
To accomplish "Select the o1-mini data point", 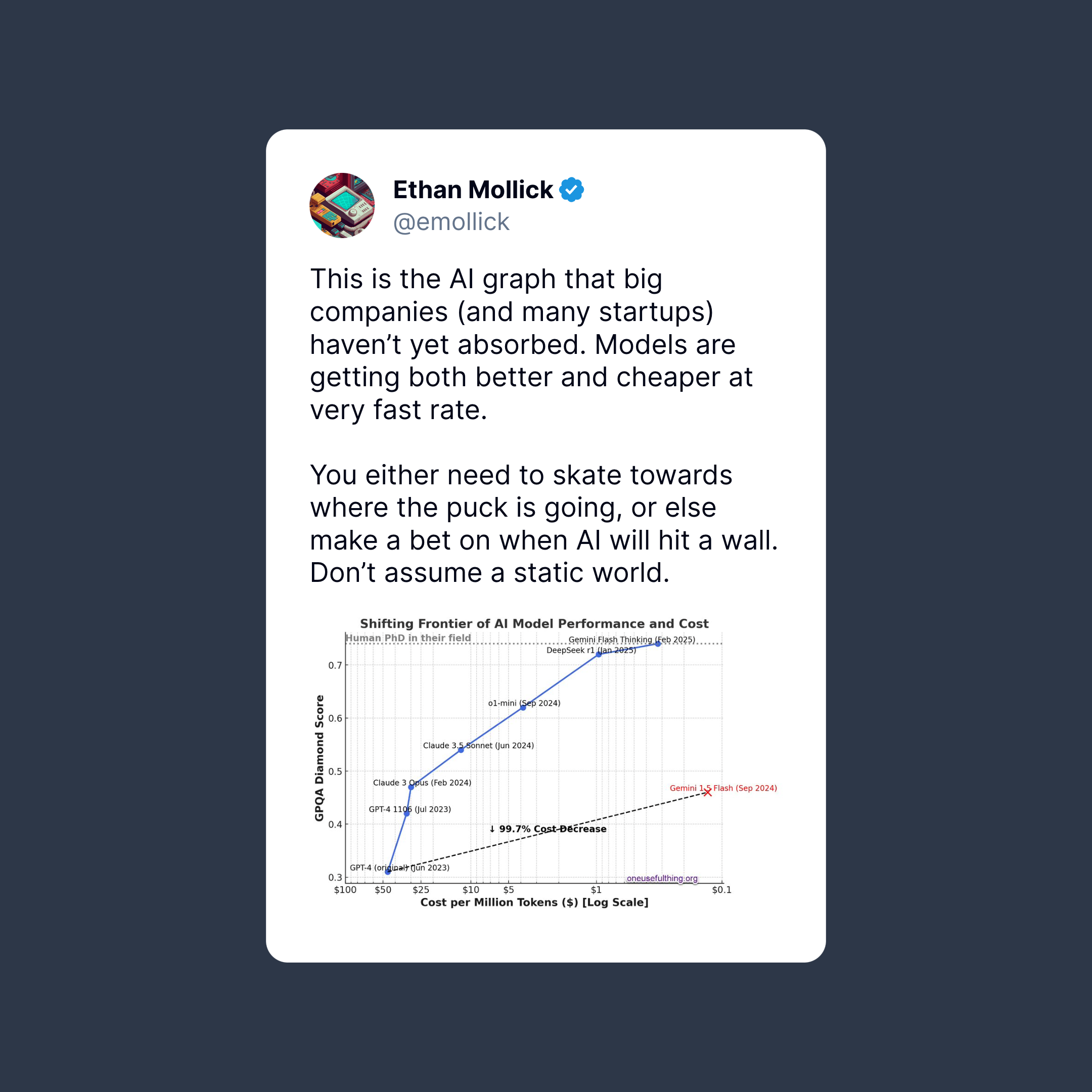I will pos(523,707).
